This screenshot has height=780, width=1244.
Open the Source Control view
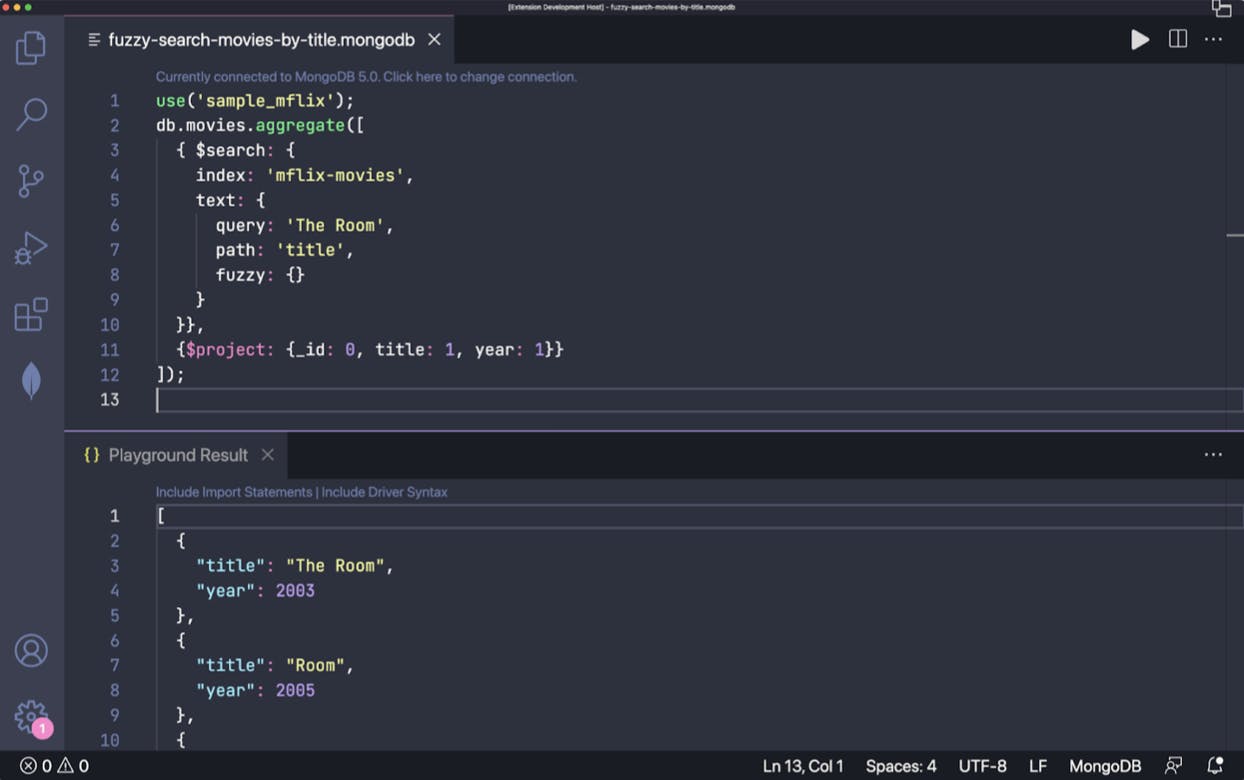(x=31, y=181)
